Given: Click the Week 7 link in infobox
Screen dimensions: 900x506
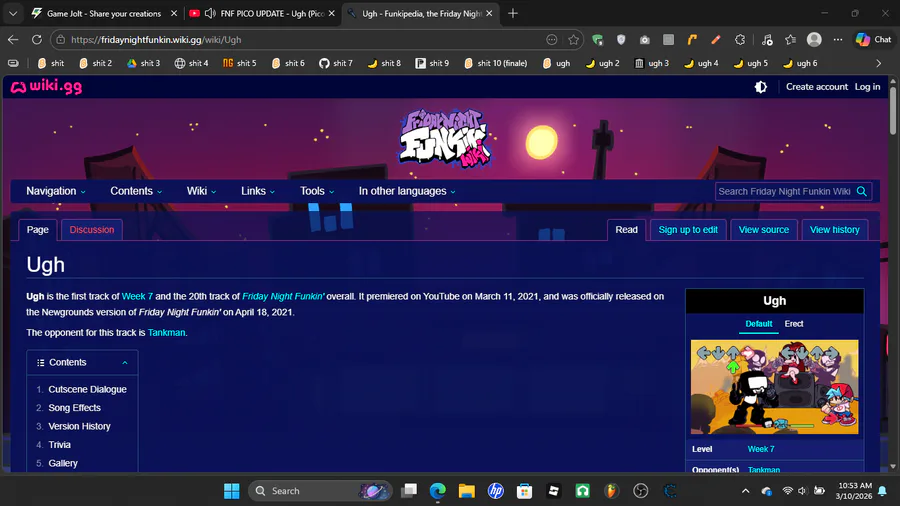Looking at the screenshot, I should pyautogui.click(x=761, y=449).
